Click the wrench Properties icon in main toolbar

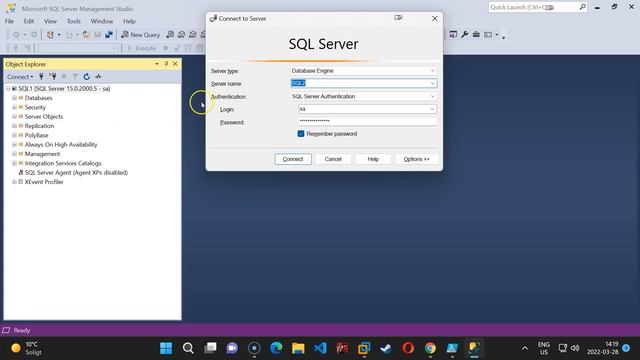pos(464,35)
